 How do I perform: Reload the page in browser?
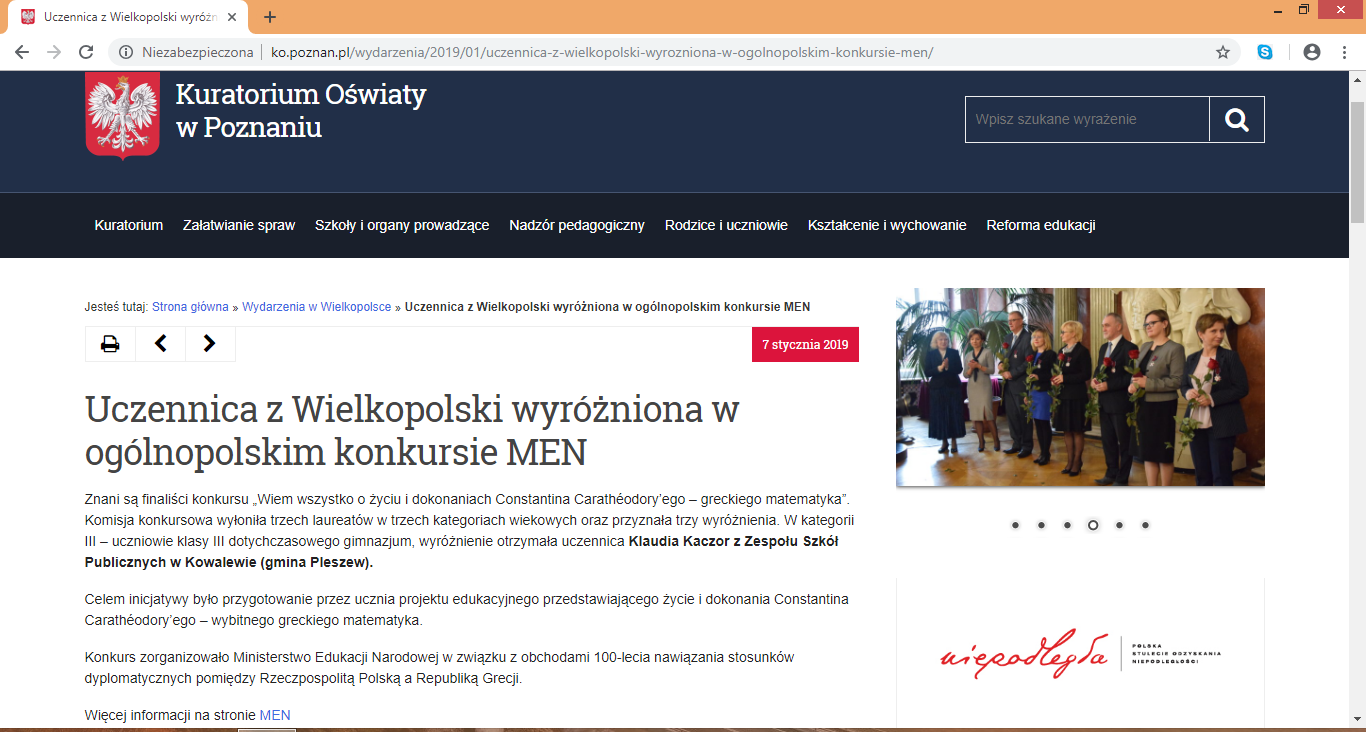86,52
